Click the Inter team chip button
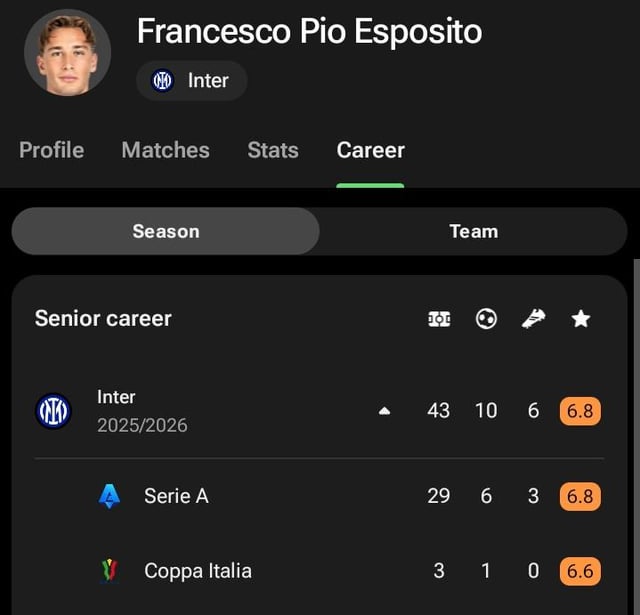 pyautogui.click(x=192, y=81)
